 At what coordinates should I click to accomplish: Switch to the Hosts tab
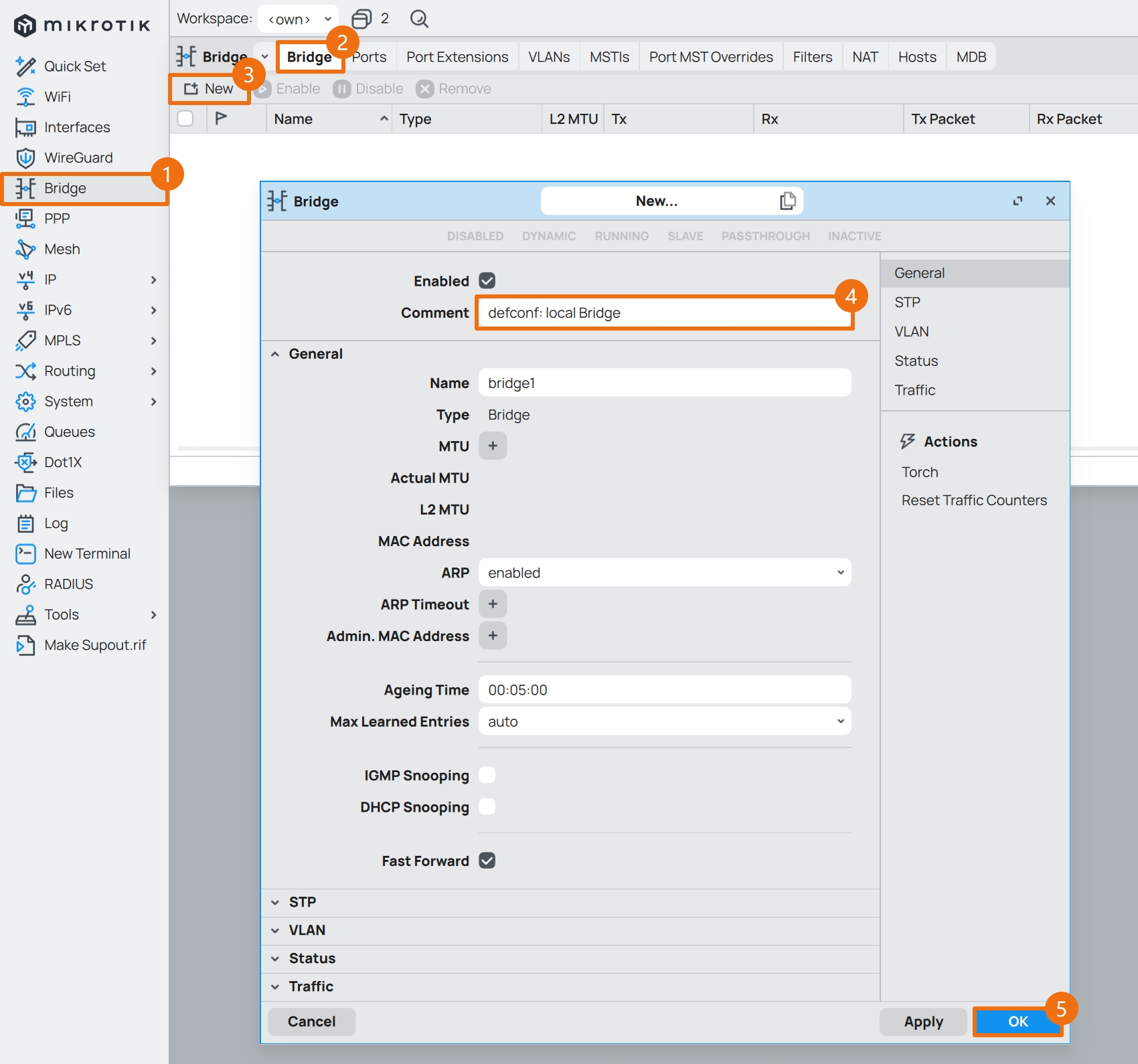pos(917,57)
